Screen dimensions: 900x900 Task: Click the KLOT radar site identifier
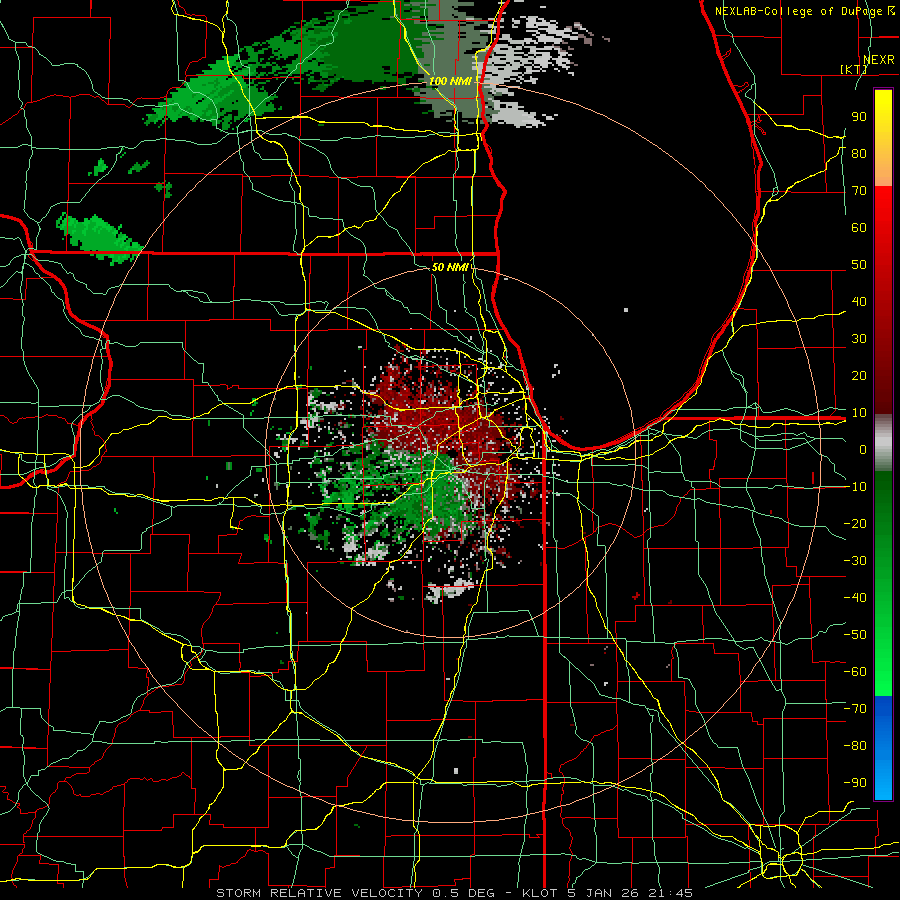(540, 893)
